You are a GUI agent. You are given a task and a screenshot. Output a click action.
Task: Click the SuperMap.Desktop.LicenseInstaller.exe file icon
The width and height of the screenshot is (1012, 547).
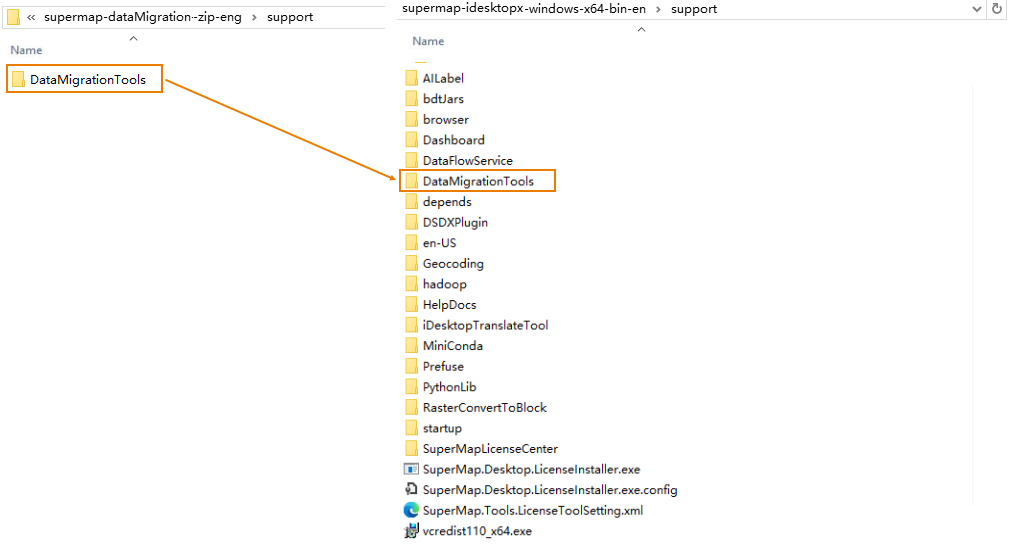click(410, 469)
